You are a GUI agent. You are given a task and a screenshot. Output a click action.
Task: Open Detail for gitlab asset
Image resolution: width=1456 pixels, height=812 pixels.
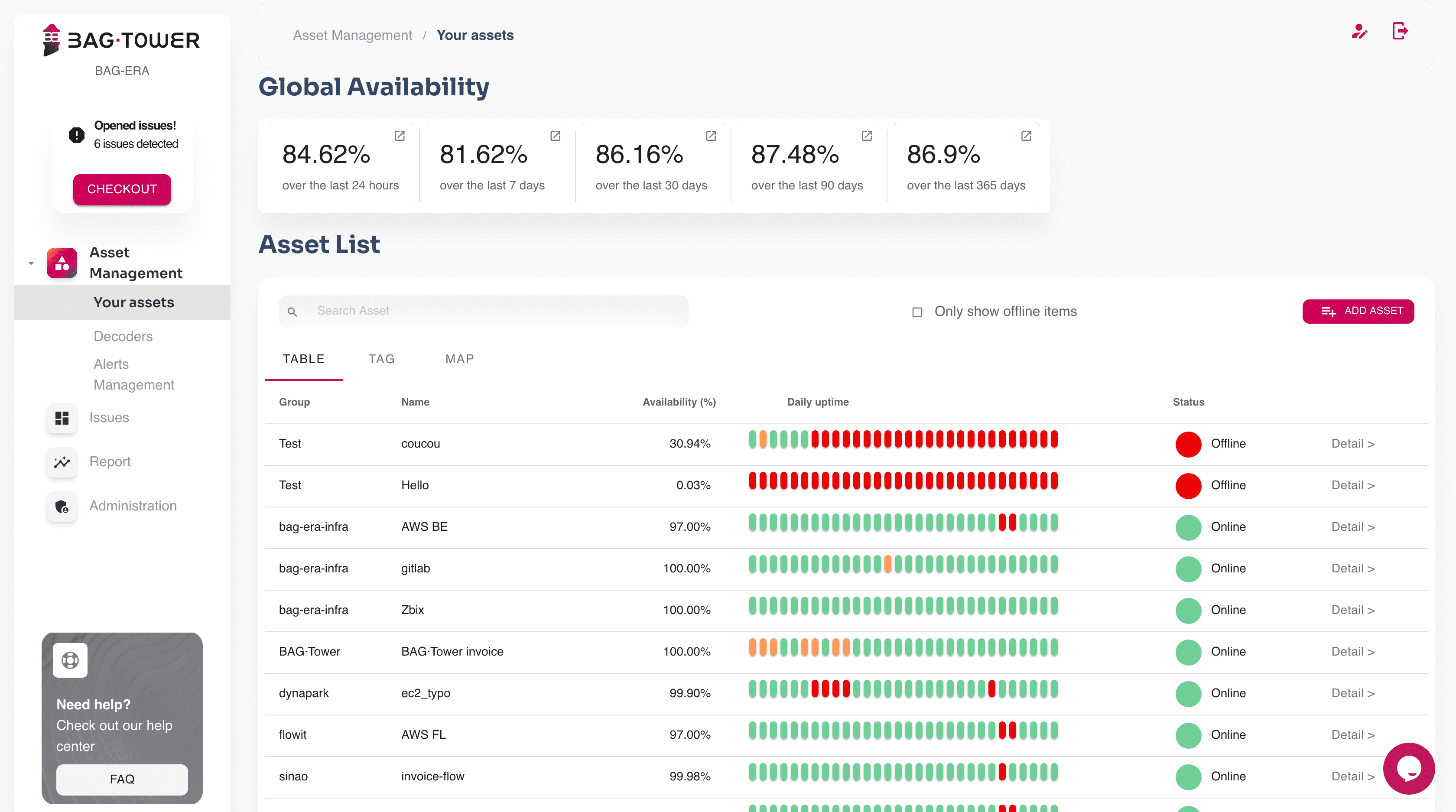(x=1352, y=568)
